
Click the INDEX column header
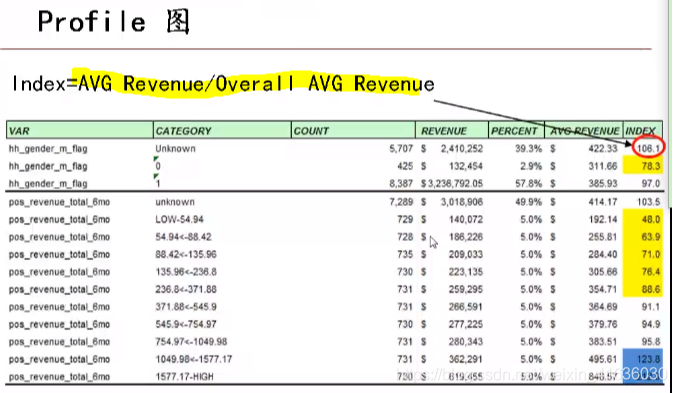[643, 130]
